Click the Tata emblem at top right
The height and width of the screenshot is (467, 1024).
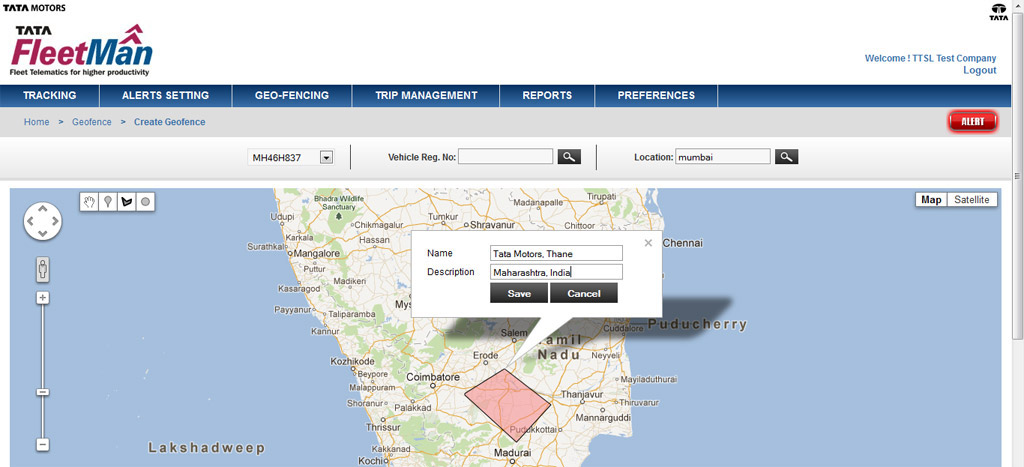click(999, 12)
